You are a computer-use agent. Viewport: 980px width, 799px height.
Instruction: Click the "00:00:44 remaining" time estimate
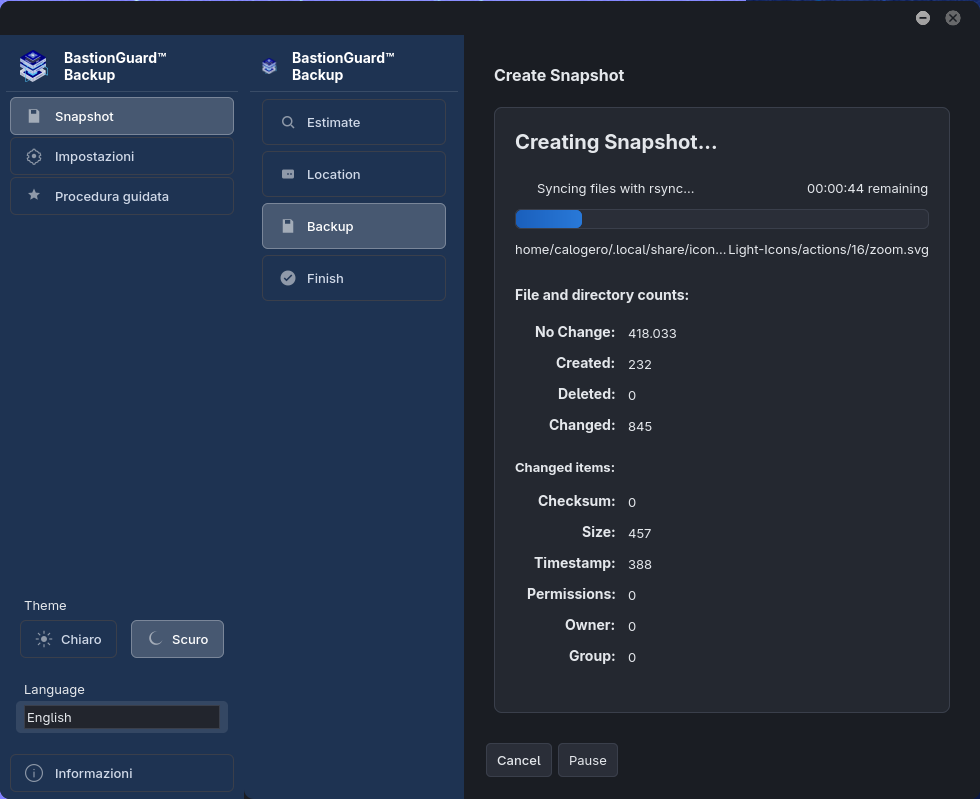(x=868, y=189)
